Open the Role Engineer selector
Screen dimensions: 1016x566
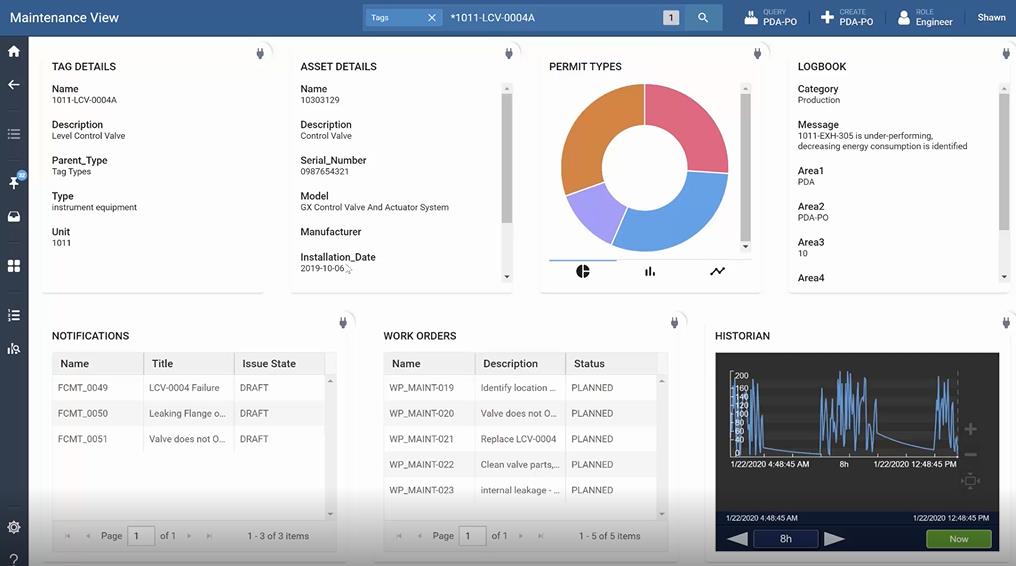tap(925, 17)
